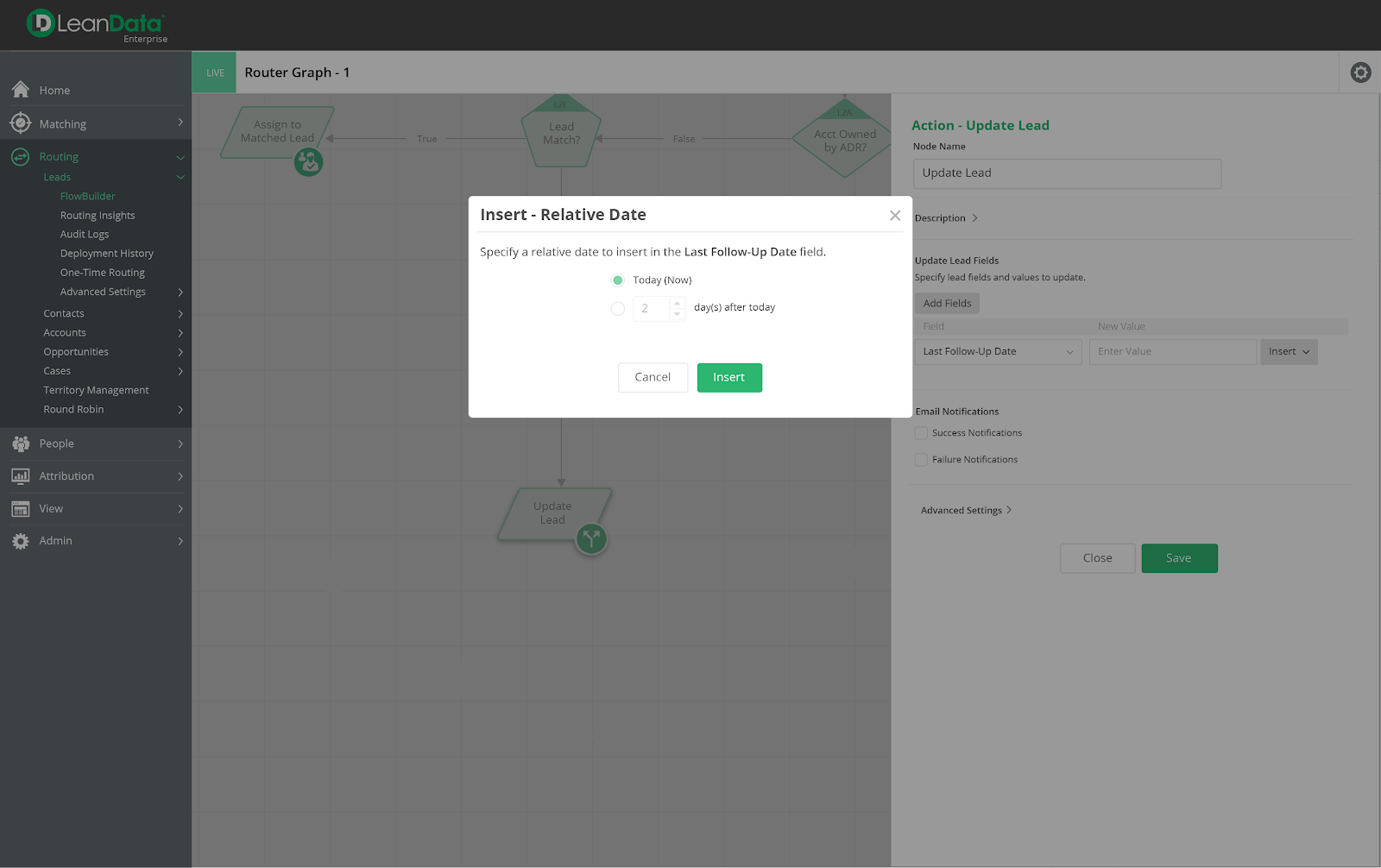This screenshot has height=868, width=1381.
Task: Increment the days stepper up arrow
Action: (x=678, y=303)
